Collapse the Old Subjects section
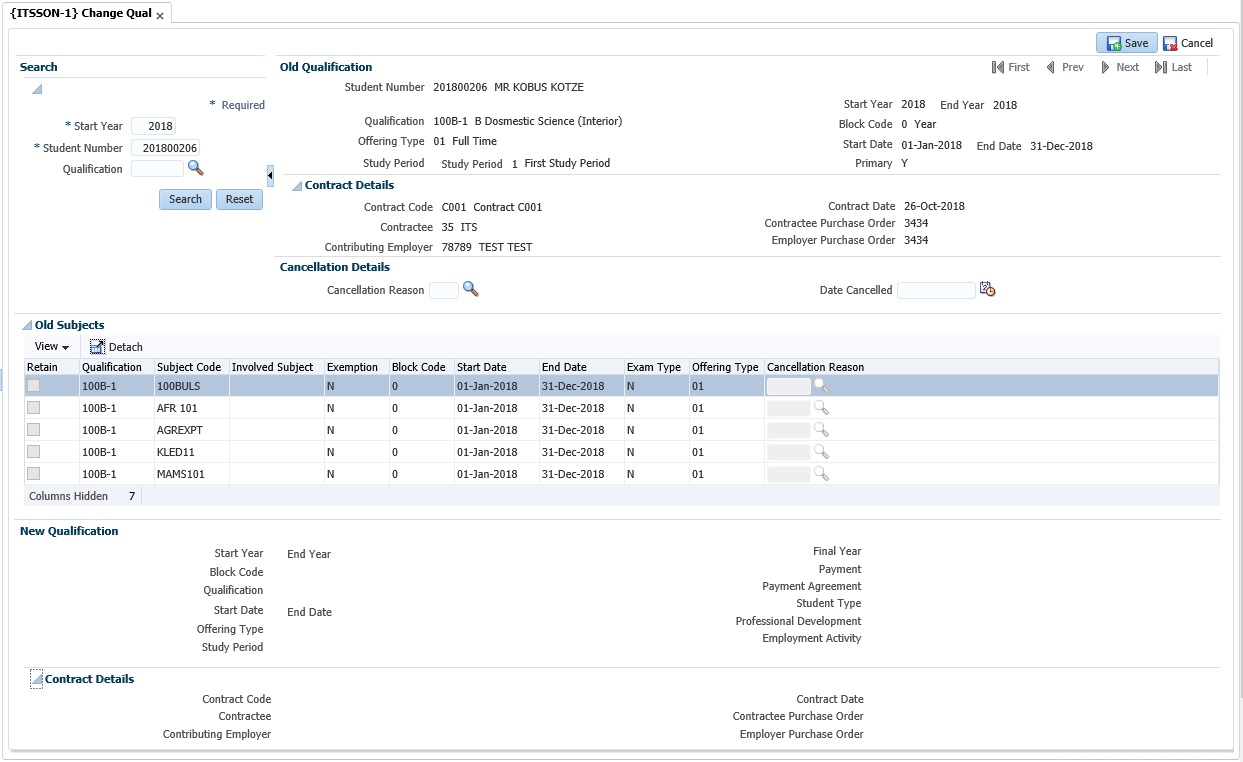This screenshot has height=762, width=1243. coord(27,326)
